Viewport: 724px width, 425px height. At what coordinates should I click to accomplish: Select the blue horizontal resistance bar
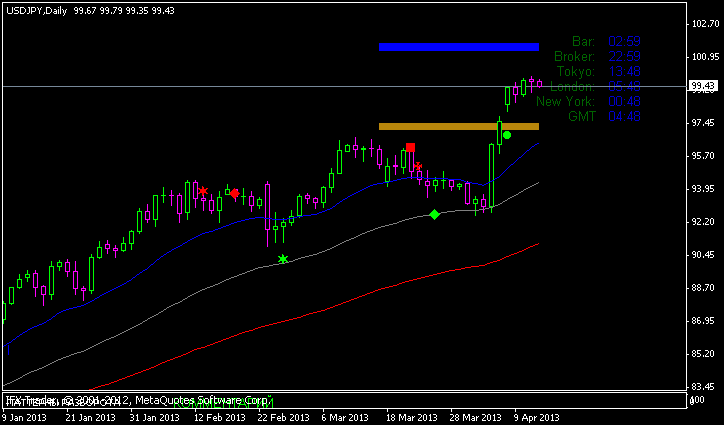coord(459,46)
